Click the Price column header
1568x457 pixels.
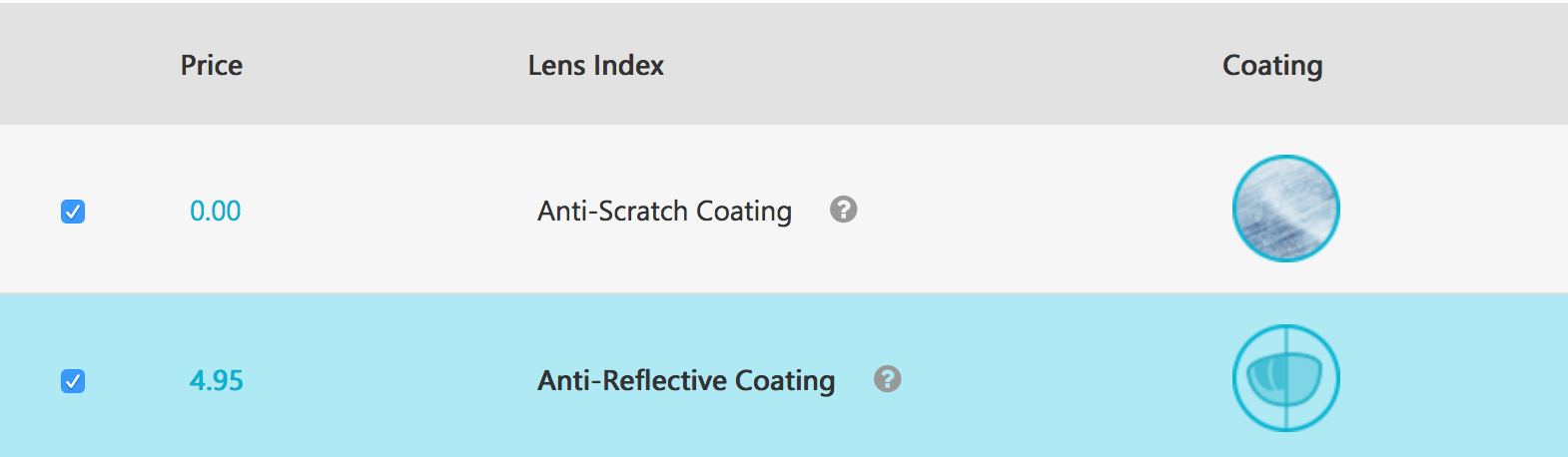212,66
